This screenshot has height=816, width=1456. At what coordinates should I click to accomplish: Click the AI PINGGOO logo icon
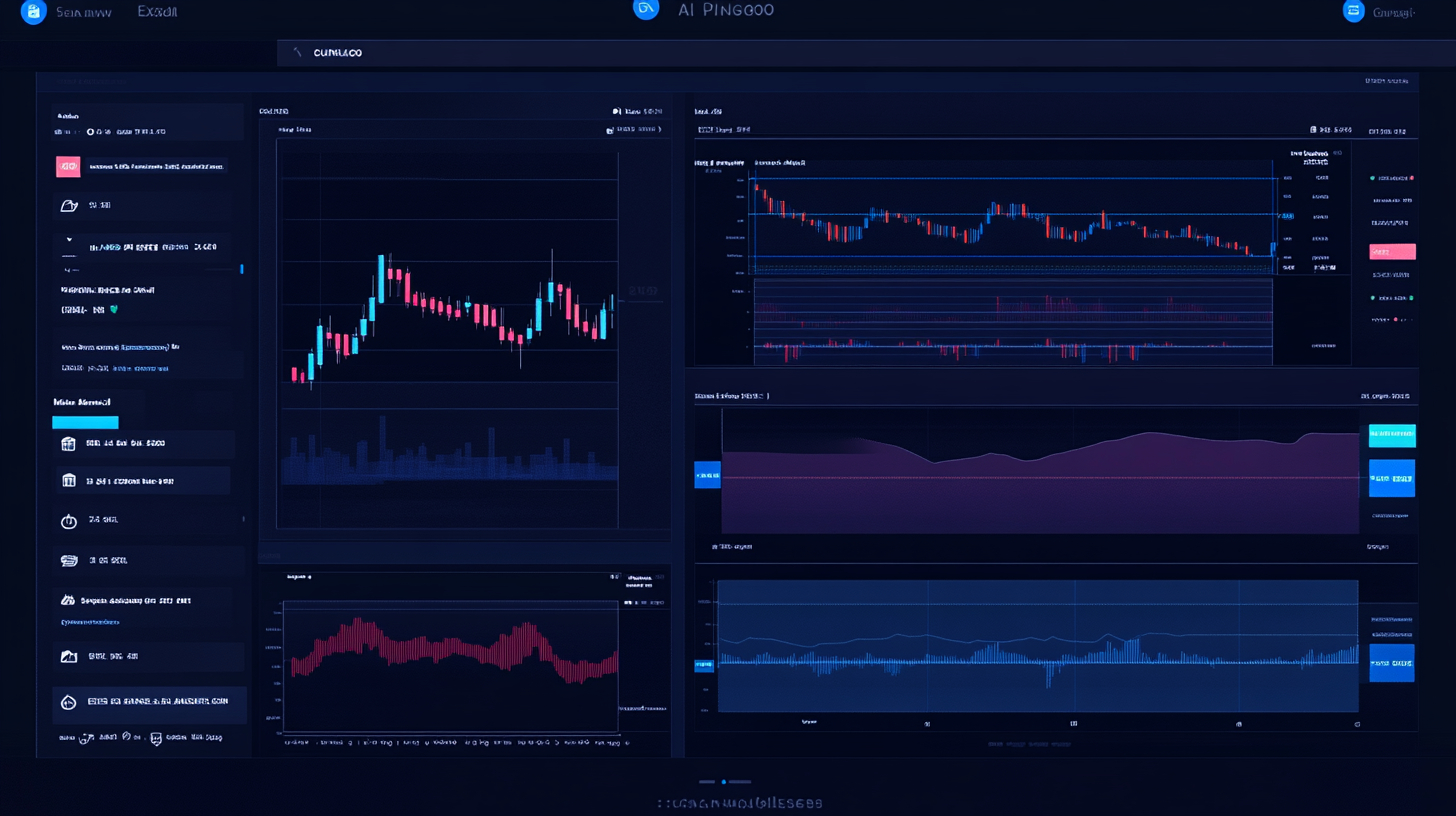pyautogui.click(x=646, y=10)
